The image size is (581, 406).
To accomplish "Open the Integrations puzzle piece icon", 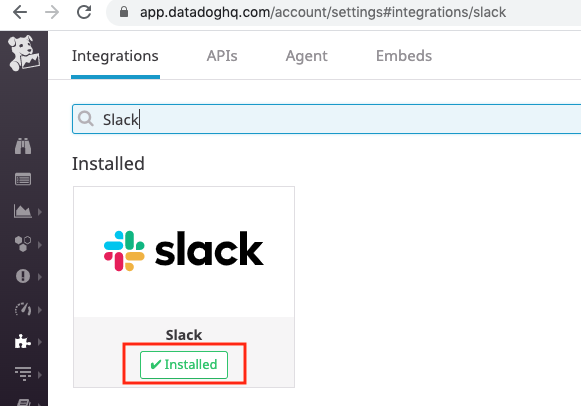I will point(22,342).
